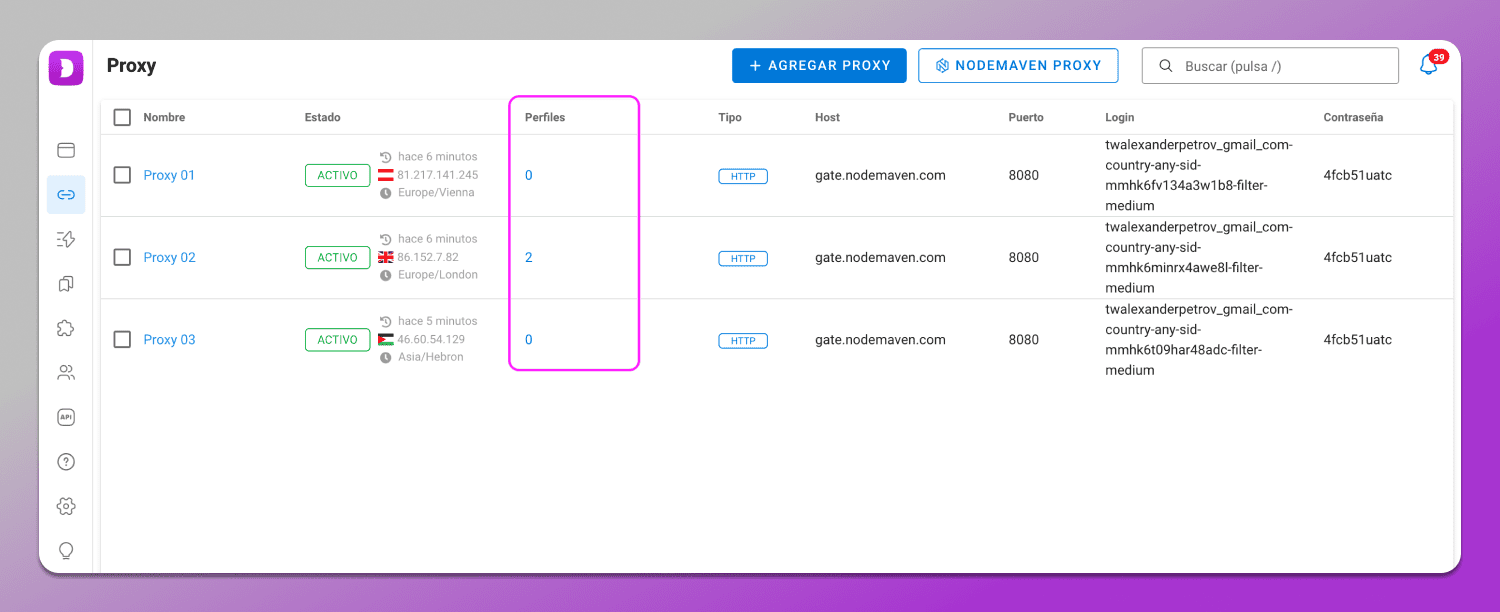Image resolution: width=1500 pixels, height=612 pixels.
Task: Click the NODEMAVEN PROXY button
Action: pyautogui.click(x=1018, y=65)
